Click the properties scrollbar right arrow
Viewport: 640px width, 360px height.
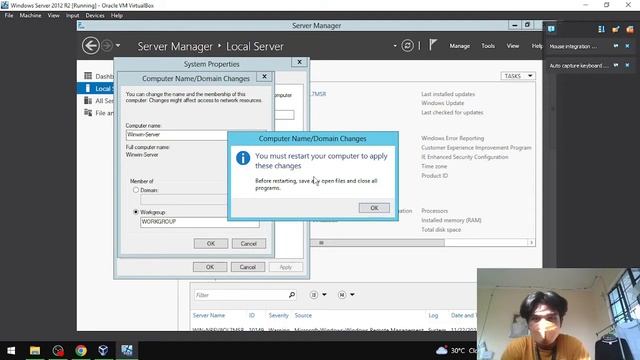coord(531,243)
